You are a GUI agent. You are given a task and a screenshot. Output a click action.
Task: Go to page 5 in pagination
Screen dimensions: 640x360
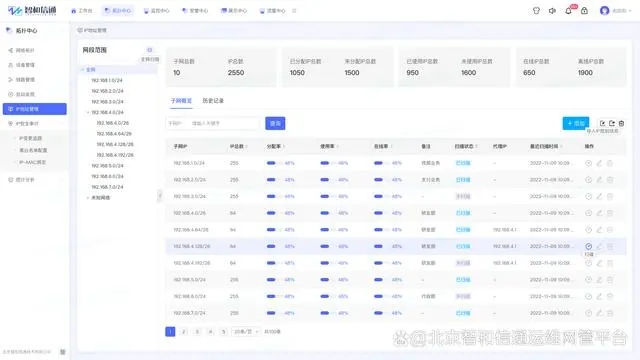[x=224, y=332]
